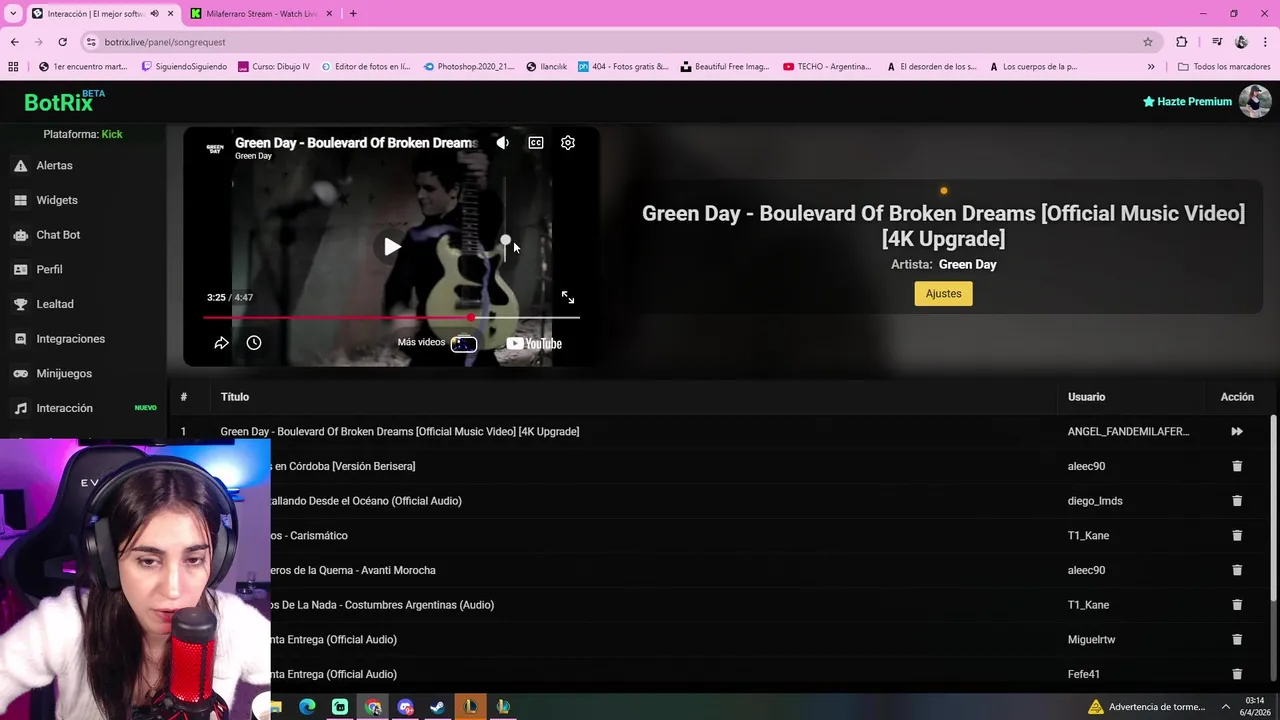Click the tab audio speaker icon
The width and height of the screenshot is (1280, 720).
coord(154,14)
